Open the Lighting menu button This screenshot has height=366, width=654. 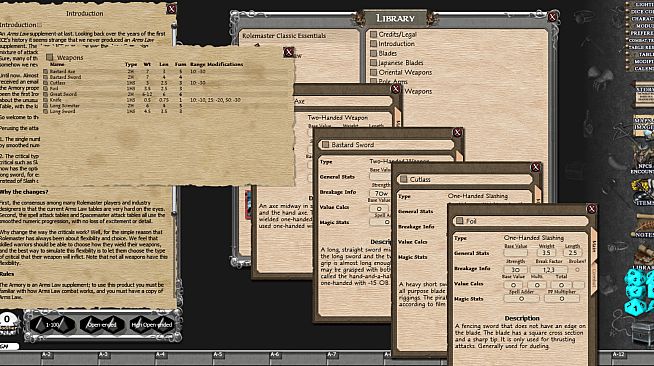pos(641,4)
